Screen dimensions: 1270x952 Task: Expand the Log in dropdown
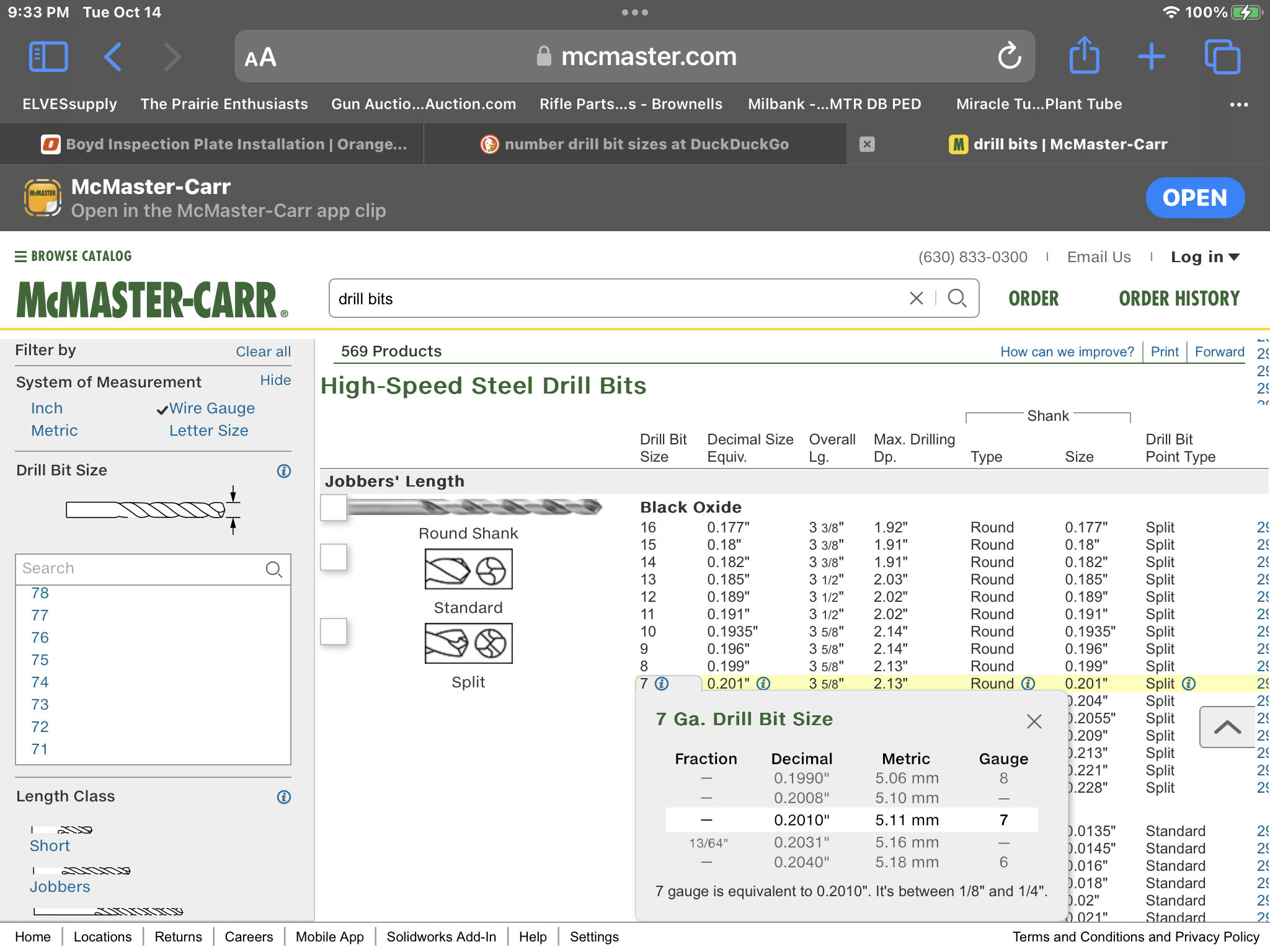(1204, 257)
